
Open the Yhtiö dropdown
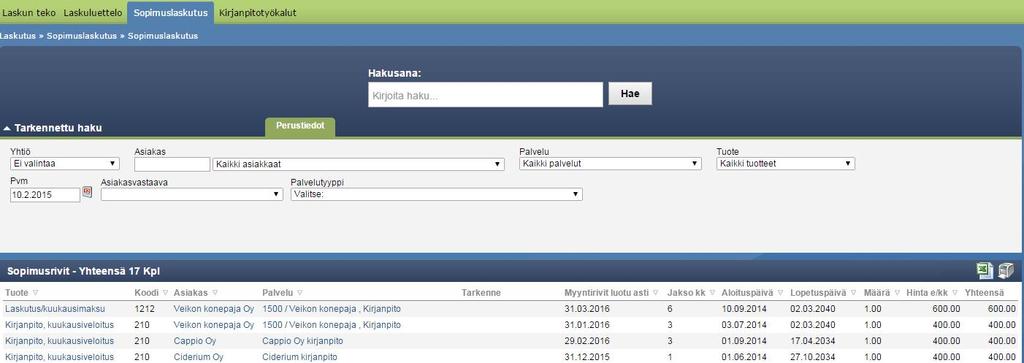click(x=64, y=164)
